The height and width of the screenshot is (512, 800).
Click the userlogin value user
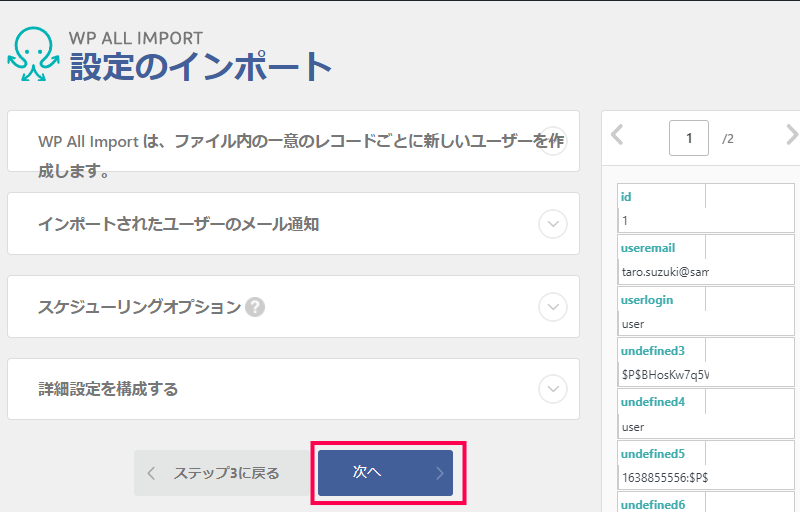coord(633,324)
